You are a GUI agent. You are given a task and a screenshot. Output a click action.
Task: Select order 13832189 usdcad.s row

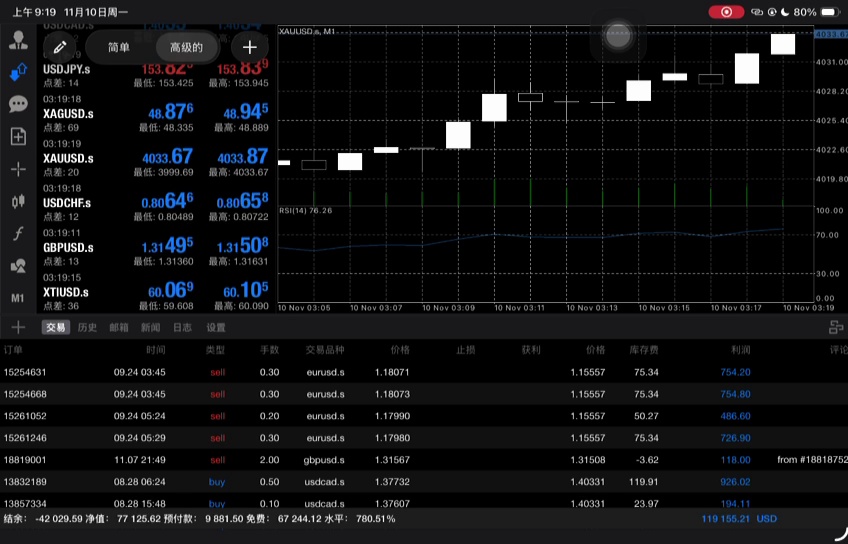point(424,482)
